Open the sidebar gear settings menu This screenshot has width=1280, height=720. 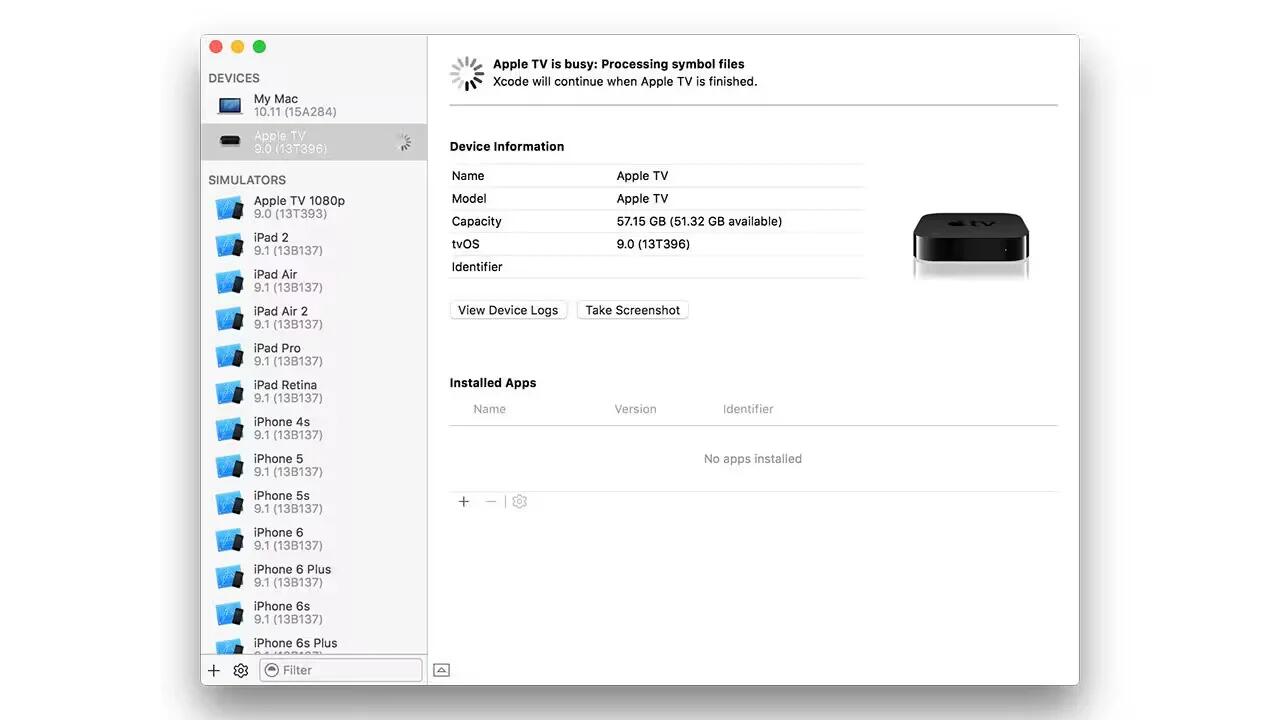(241, 670)
